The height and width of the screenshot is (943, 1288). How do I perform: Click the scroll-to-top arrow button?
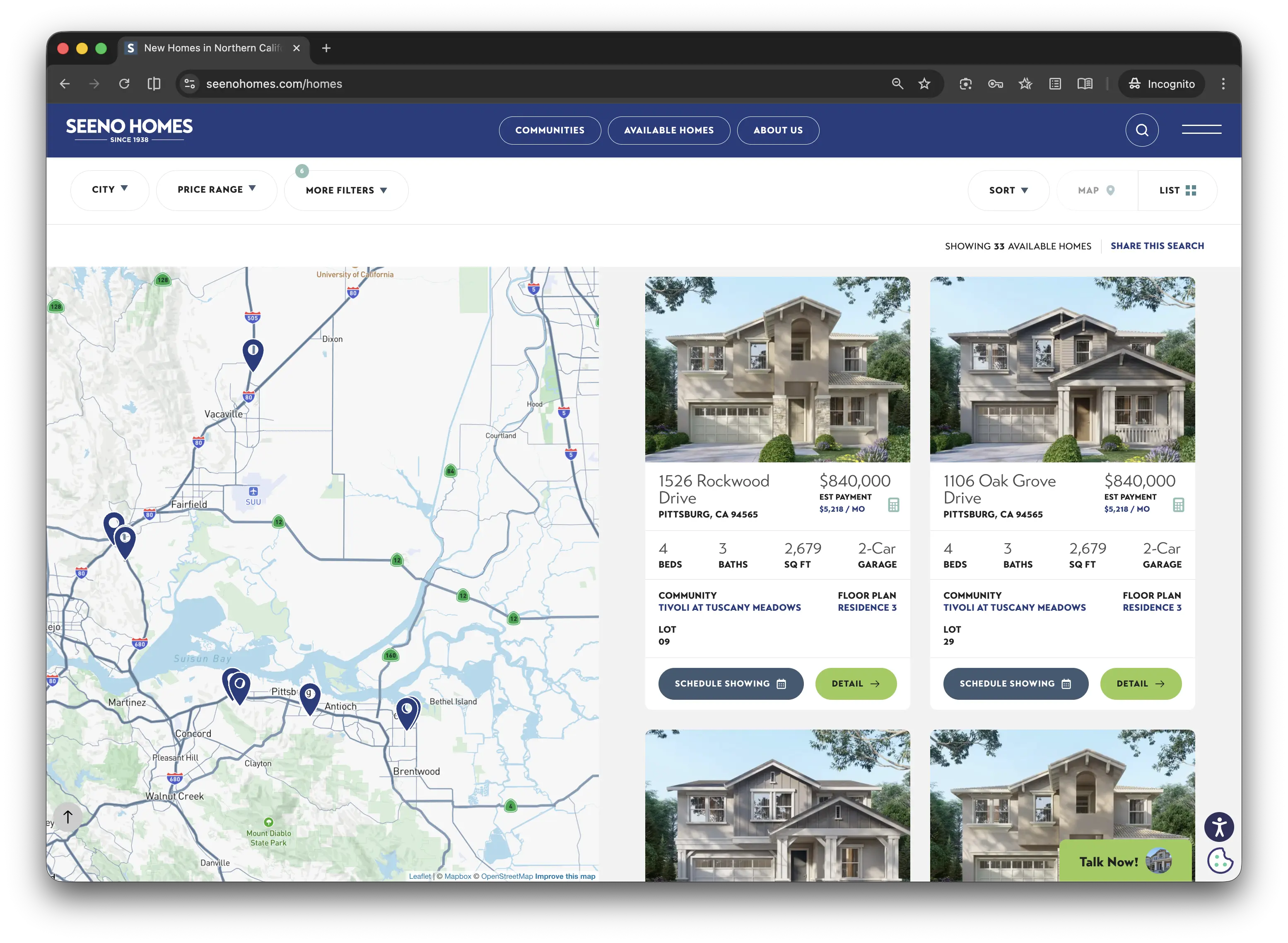[68, 817]
